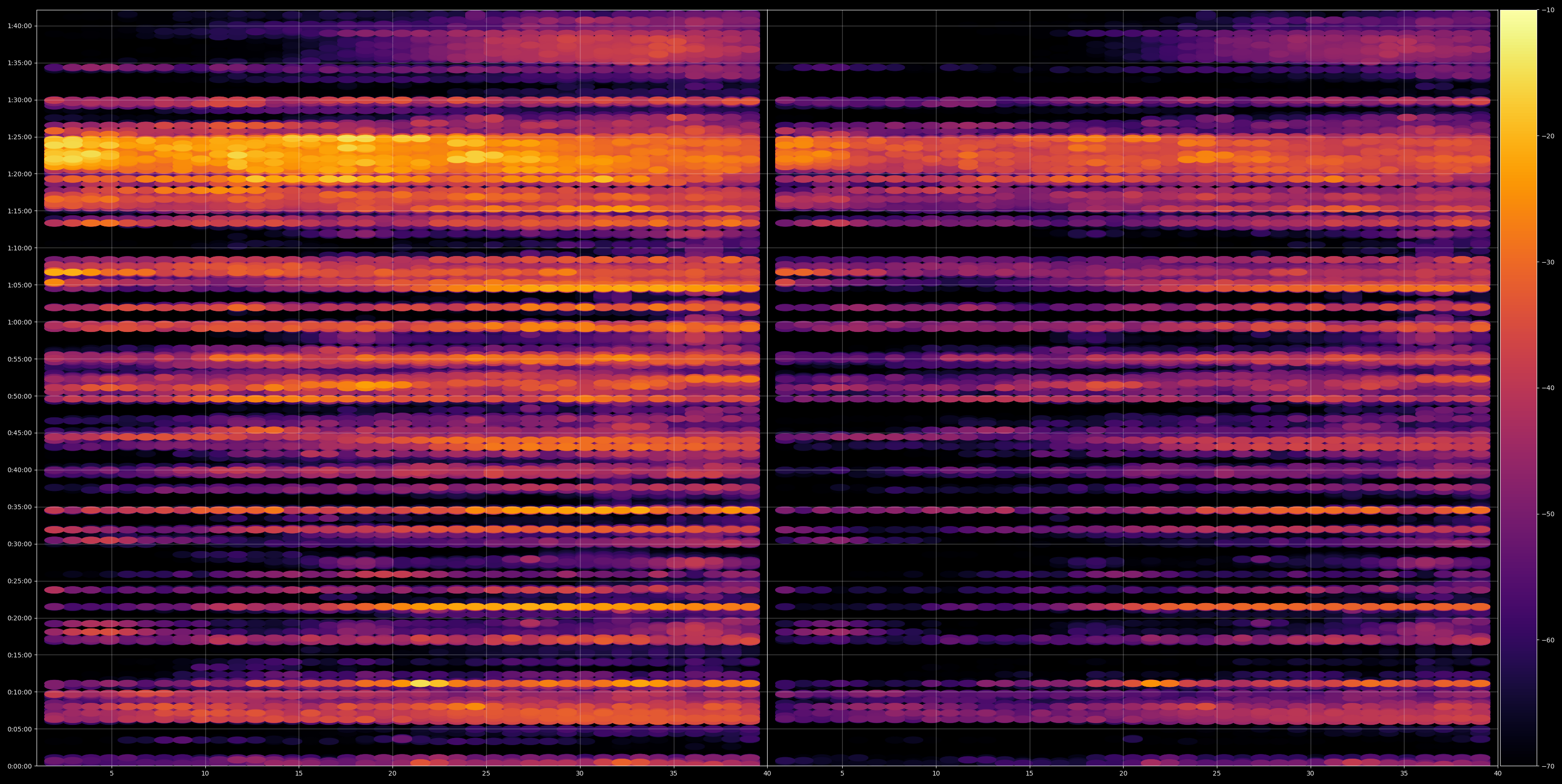Click the colorbar -40 tick label

coord(1548,388)
